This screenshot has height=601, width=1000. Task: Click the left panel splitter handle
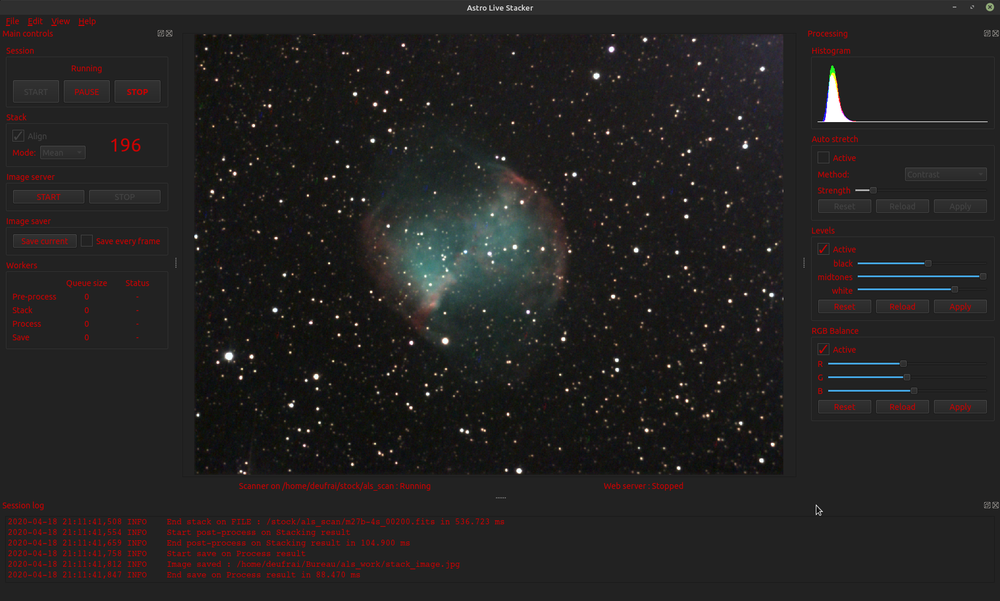point(176,263)
